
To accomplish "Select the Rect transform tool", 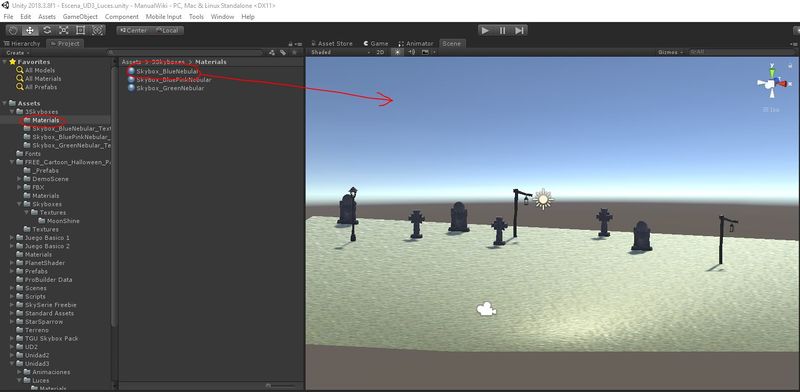I will click(81, 31).
